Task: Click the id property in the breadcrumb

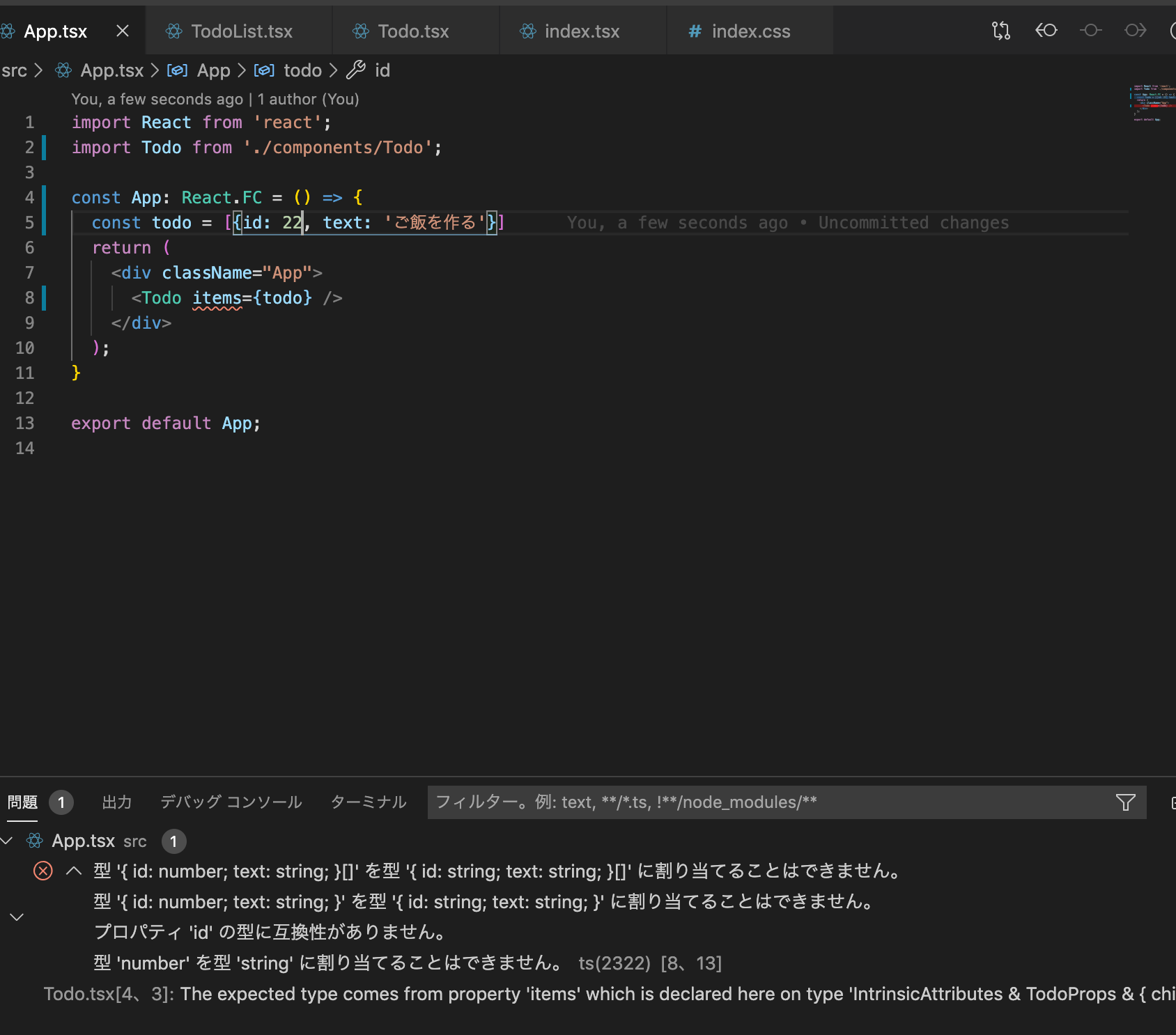Action: click(382, 70)
